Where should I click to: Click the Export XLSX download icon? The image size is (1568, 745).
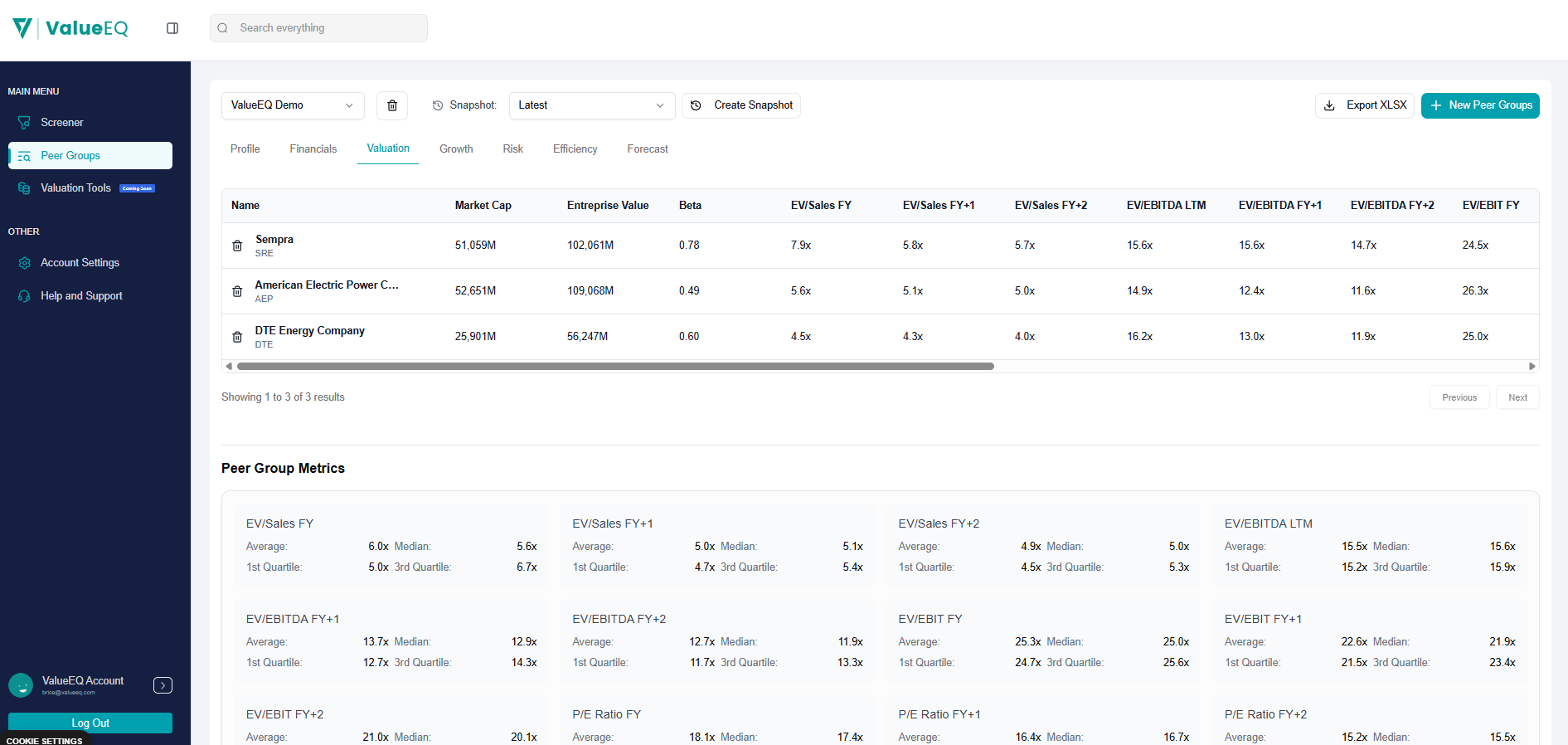click(x=1329, y=105)
